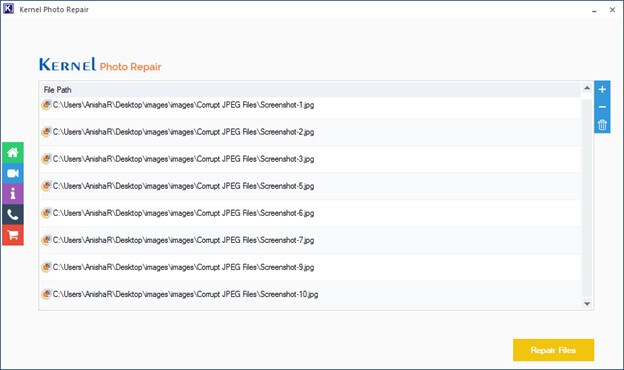Image resolution: width=624 pixels, height=370 pixels.
Task: Click file icon next to Screenshot-6.jpg
Action: 46,213
